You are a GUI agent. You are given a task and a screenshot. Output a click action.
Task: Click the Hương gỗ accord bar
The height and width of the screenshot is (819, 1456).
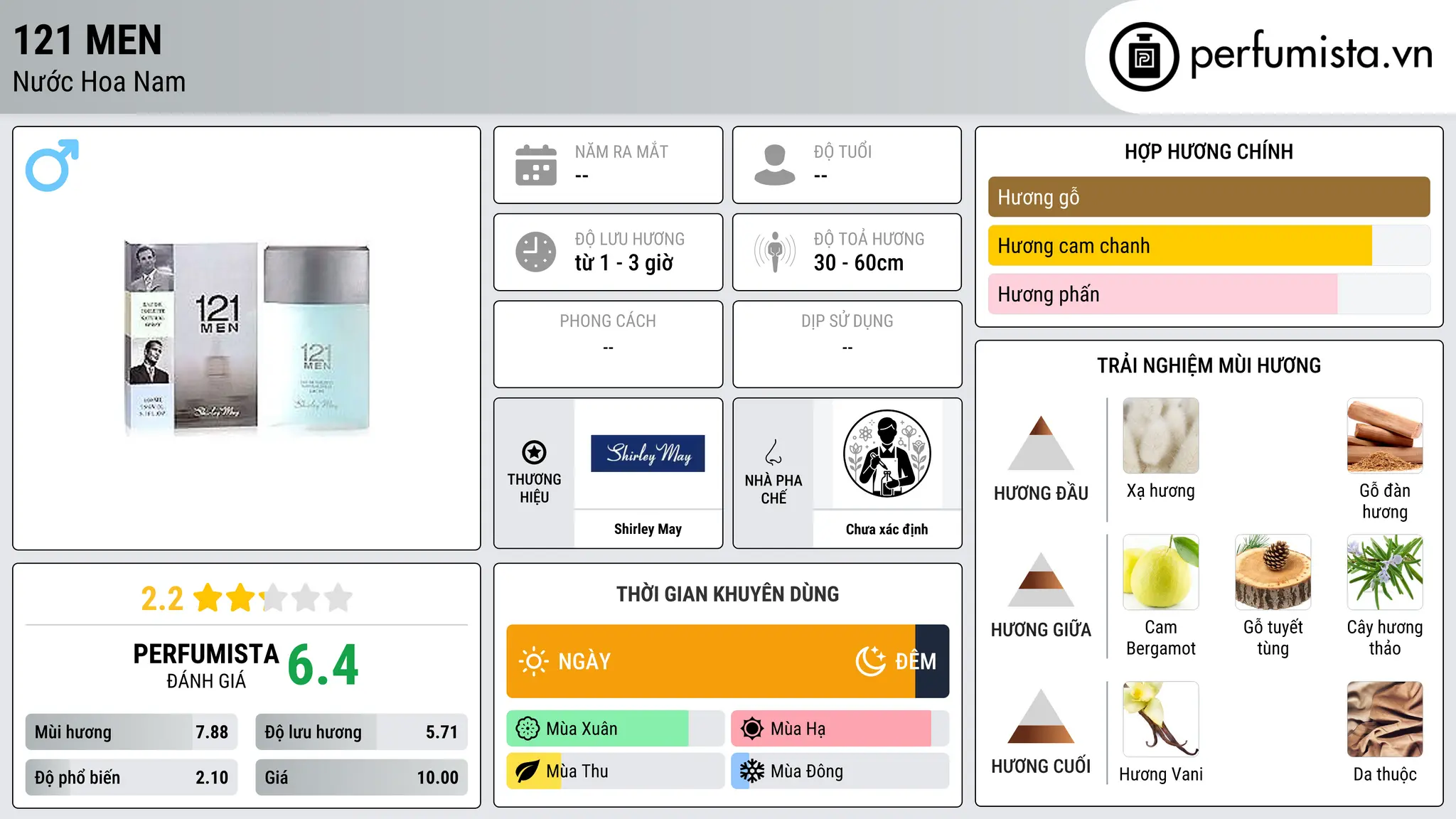click(x=1209, y=197)
